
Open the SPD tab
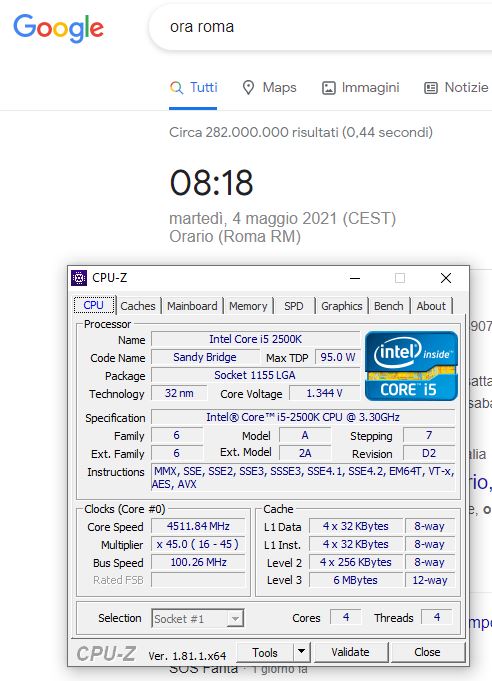[x=294, y=306]
